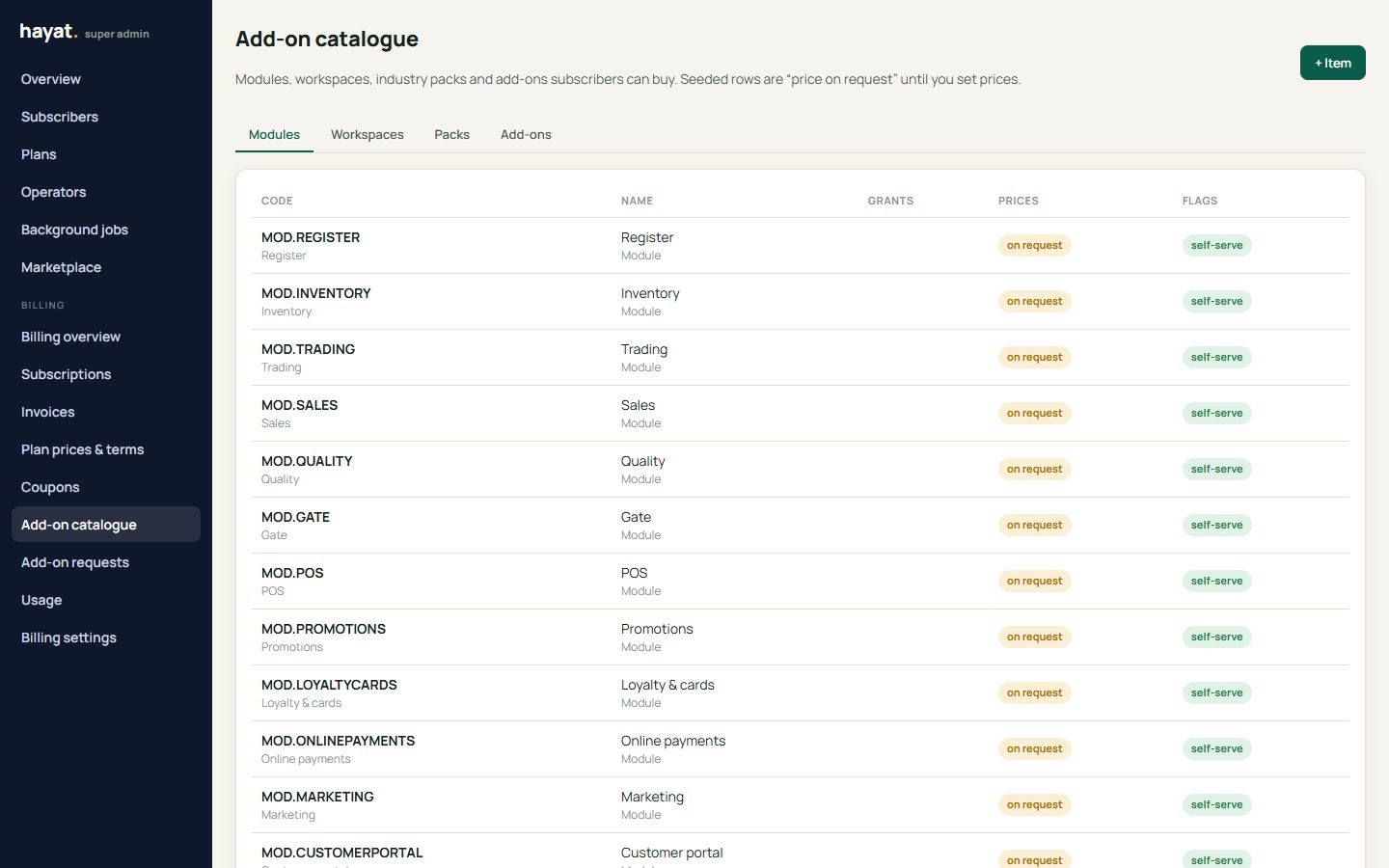1389x868 pixels.
Task: Click the PRICES column header
Action: pos(1019,201)
